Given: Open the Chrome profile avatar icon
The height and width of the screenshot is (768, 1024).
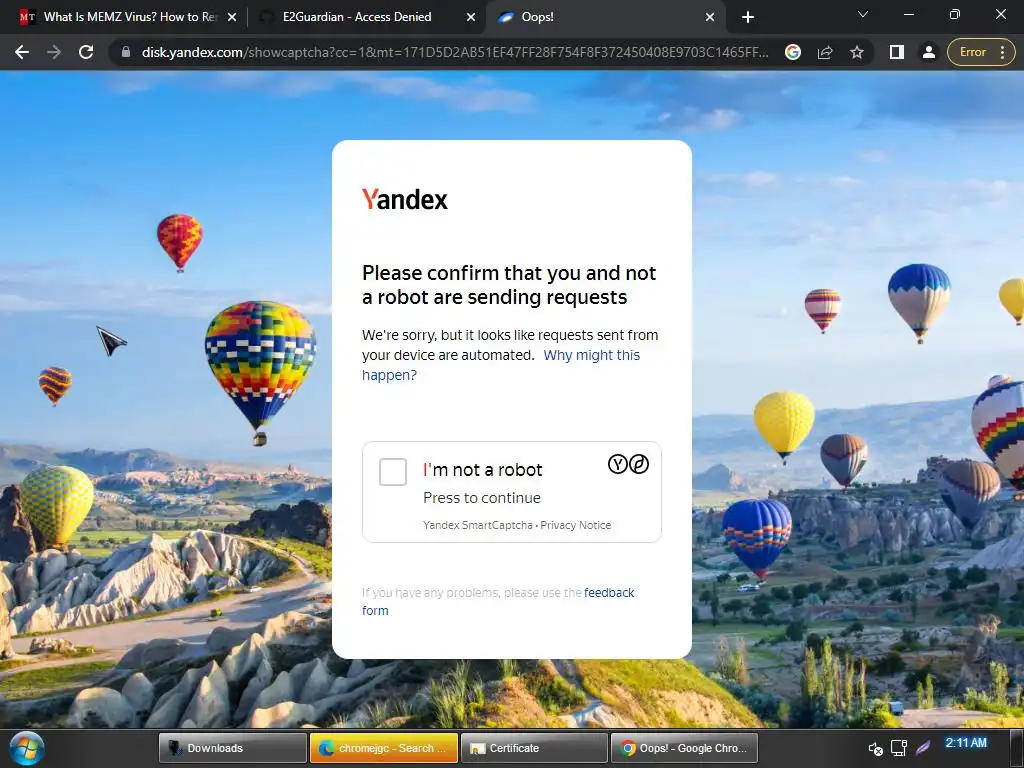Looking at the screenshot, I should tap(929, 52).
